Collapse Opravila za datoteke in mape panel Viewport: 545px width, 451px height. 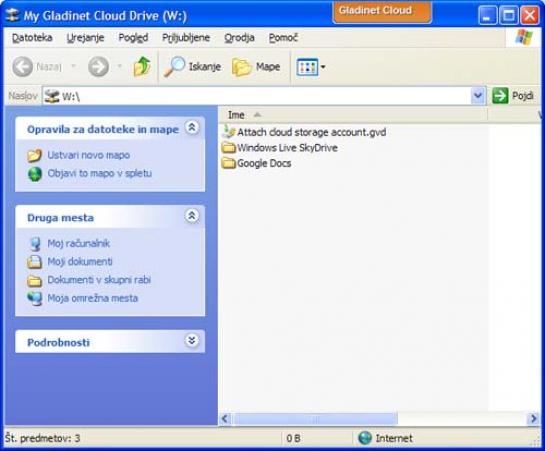(192, 128)
